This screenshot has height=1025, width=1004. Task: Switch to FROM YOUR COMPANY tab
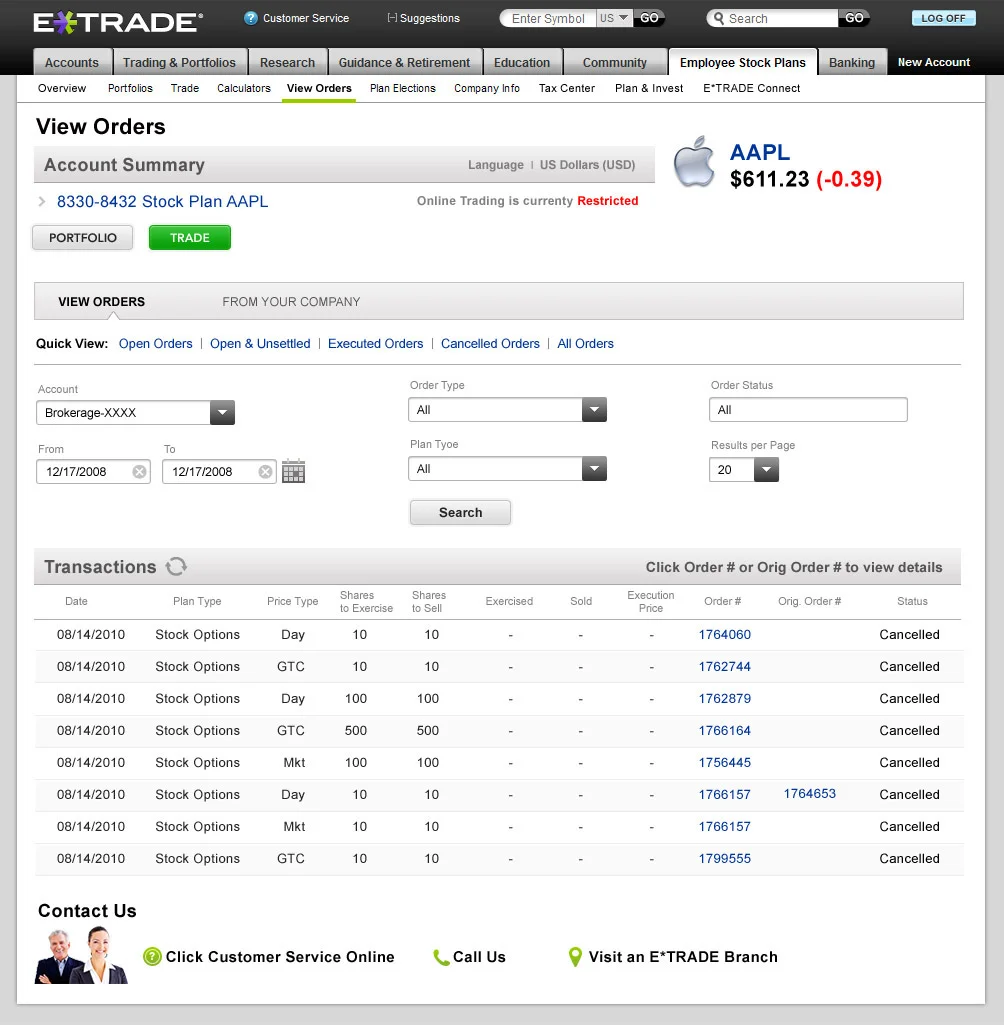point(291,301)
